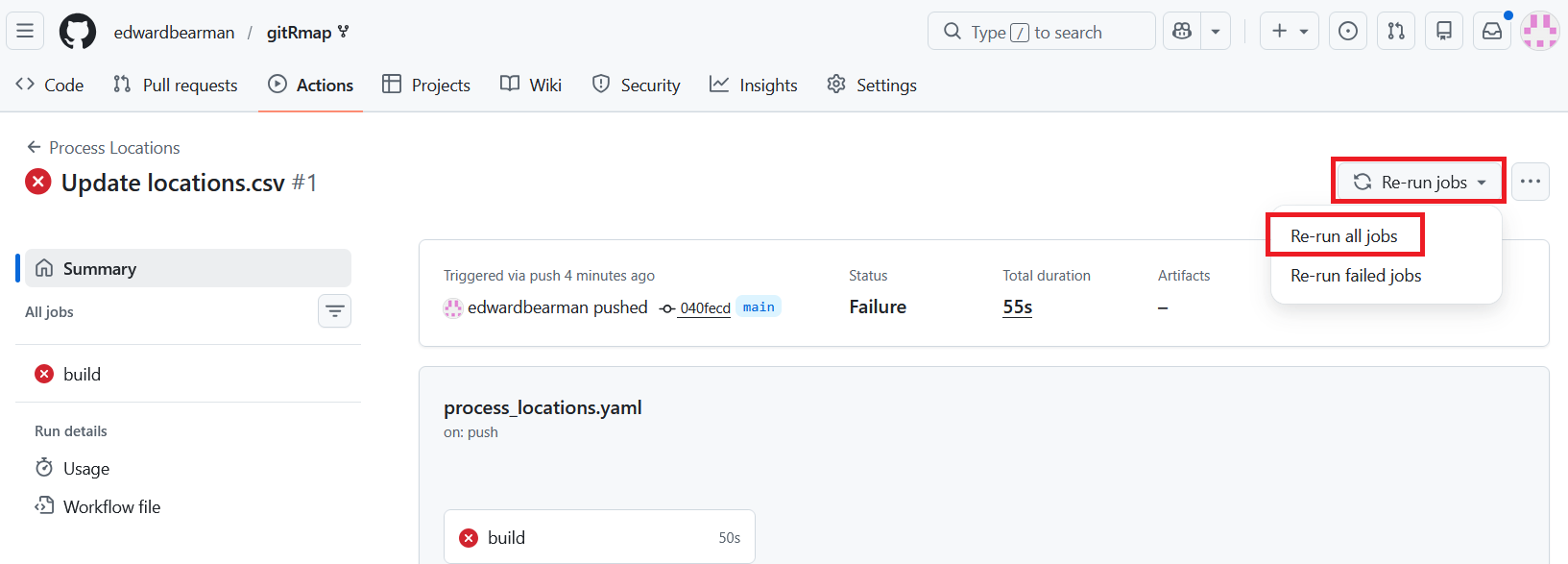Open the issues icon in header
1568x564 pixels.
point(1348,32)
